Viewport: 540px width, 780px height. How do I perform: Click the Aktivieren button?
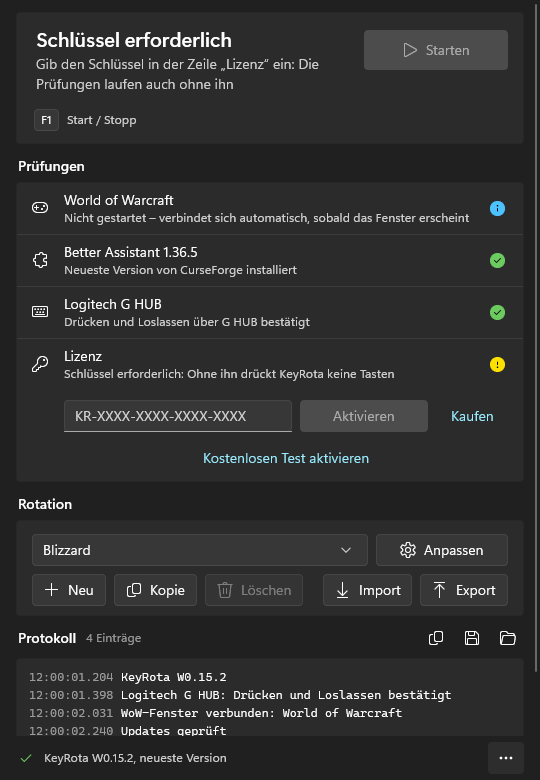click(x=363, y=416)
